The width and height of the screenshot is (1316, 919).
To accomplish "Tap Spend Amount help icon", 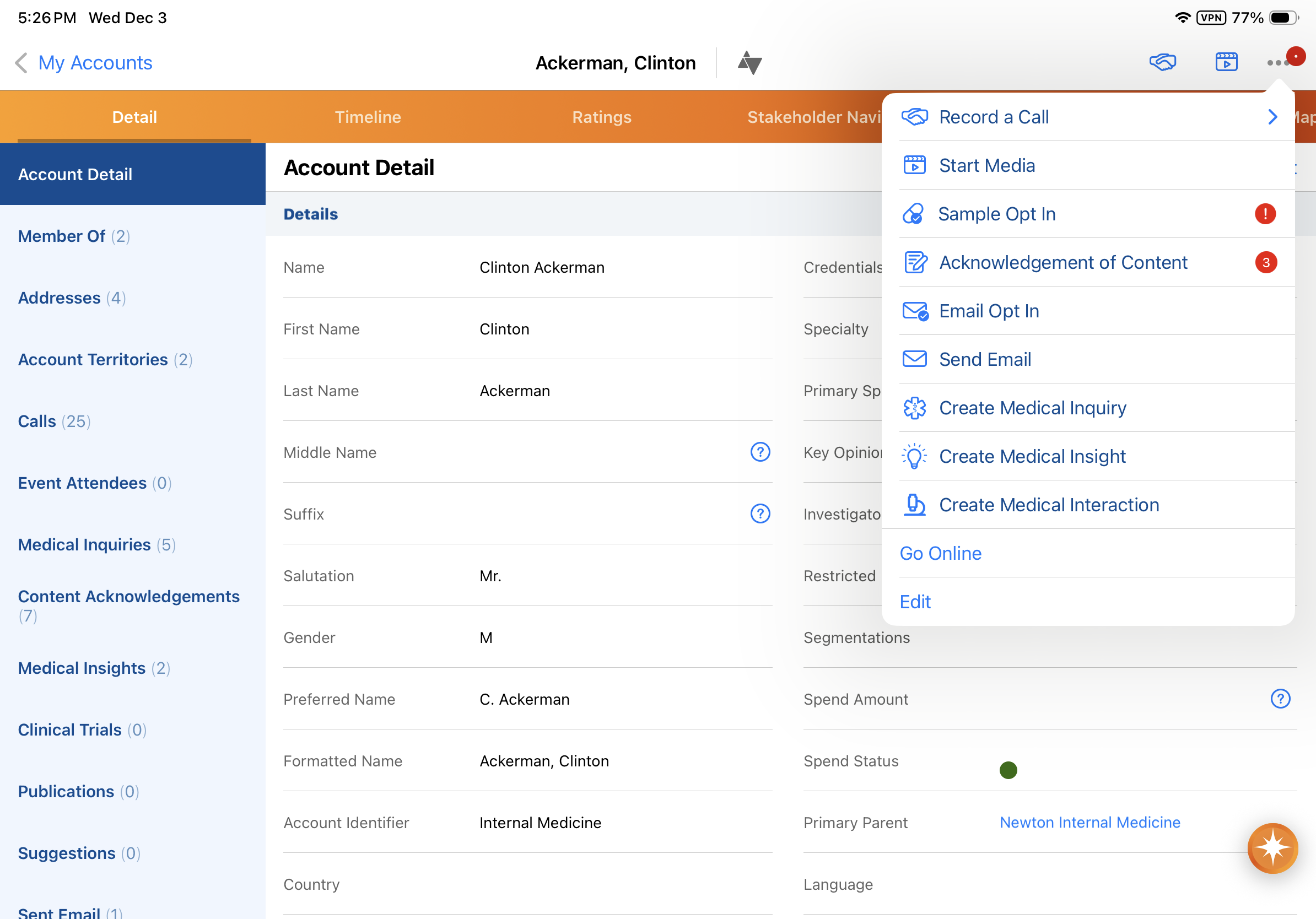I will click(1280, 699).
